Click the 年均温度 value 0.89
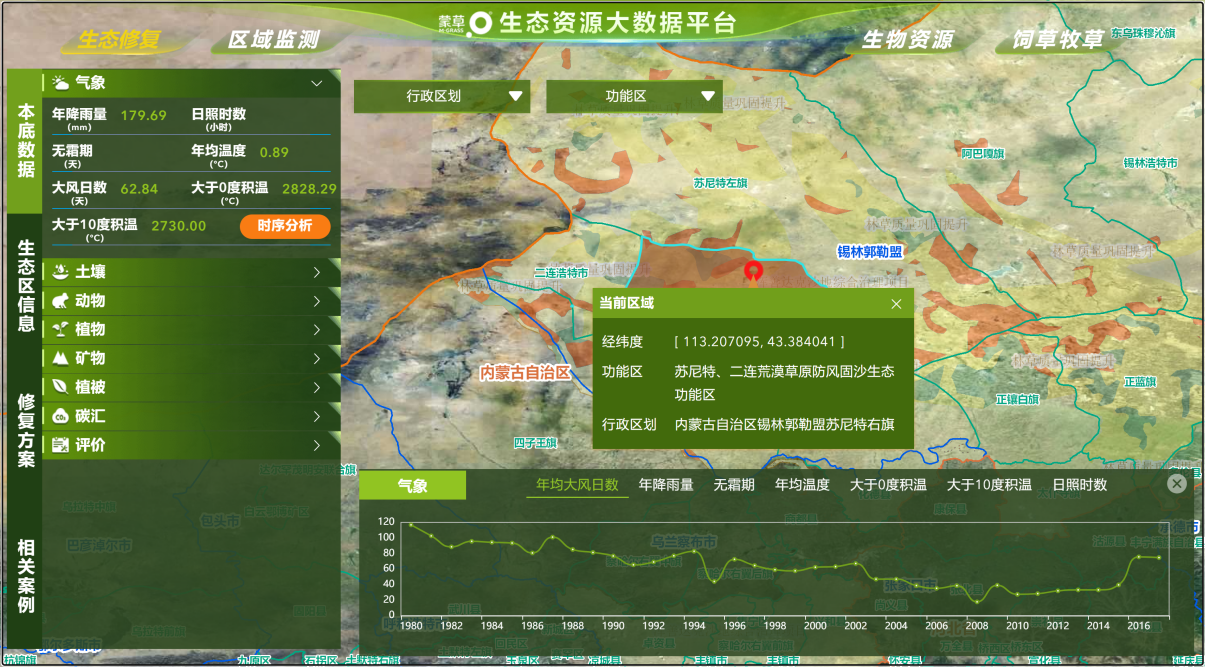Image resolution: width=1205 pixels, height=667 pixels. click(274, 152)
